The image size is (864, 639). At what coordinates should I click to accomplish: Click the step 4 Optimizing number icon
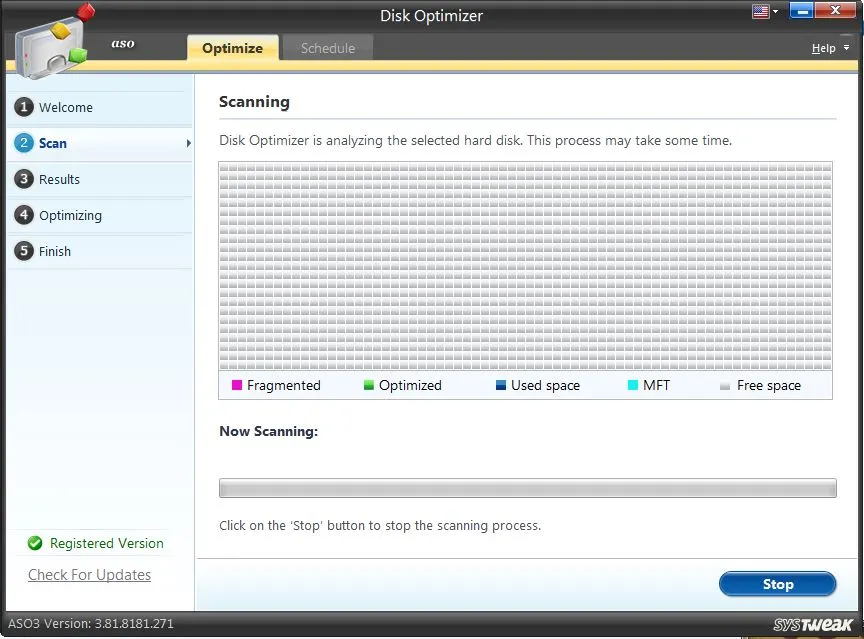click(24, 215)
